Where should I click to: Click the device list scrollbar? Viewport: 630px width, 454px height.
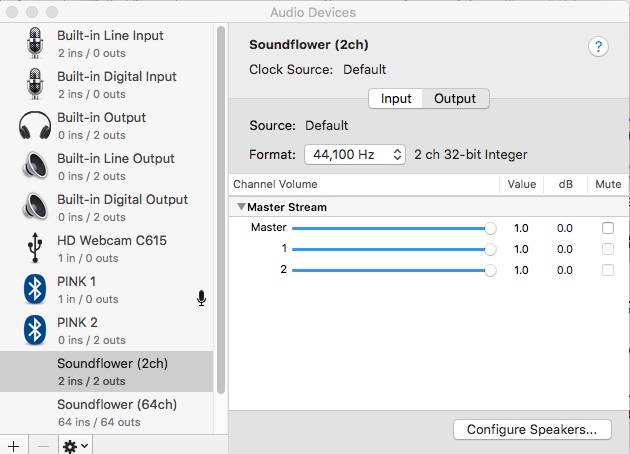coord(221,210)
